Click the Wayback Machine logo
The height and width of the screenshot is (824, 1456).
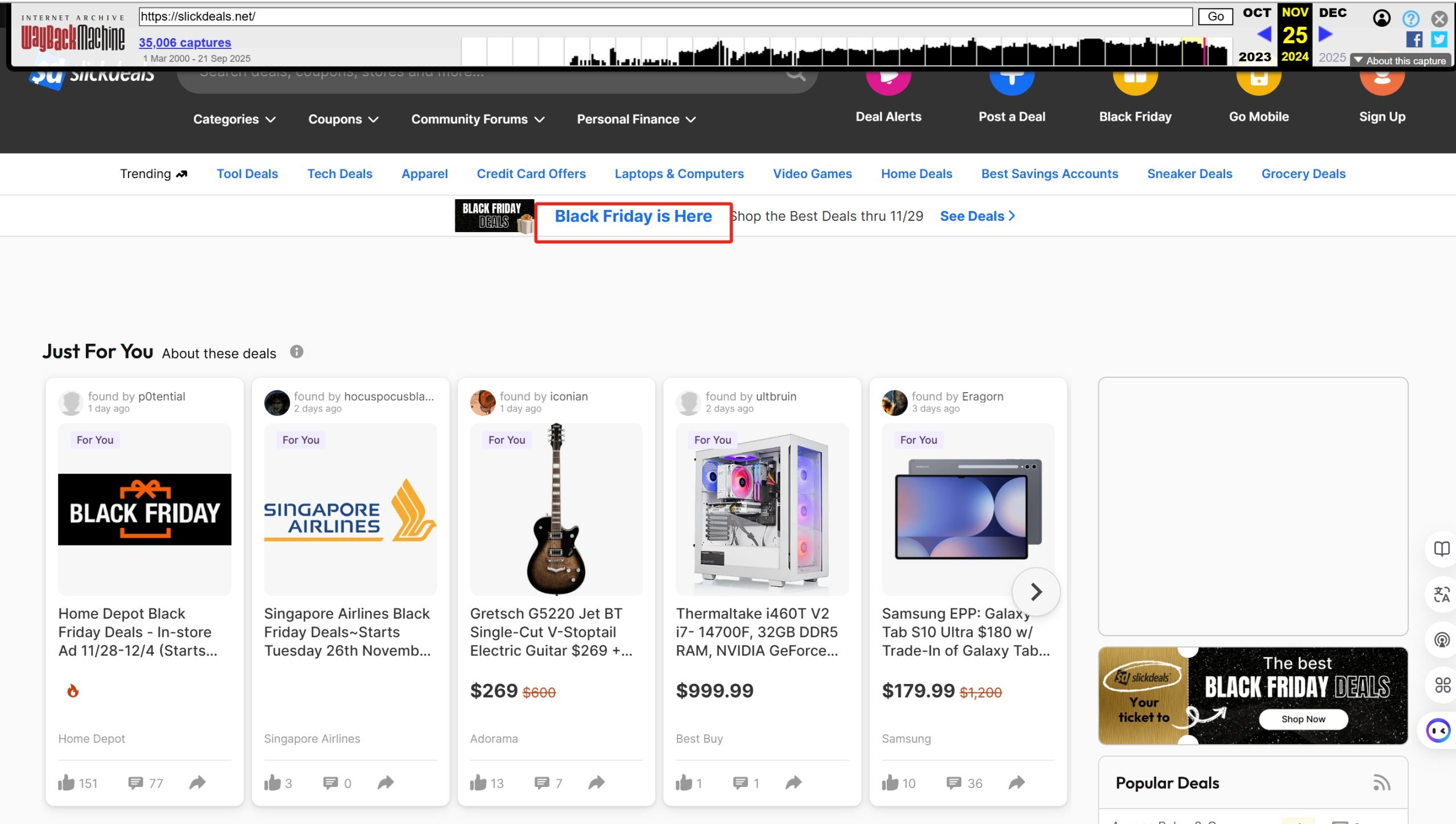tap(73, 34)
